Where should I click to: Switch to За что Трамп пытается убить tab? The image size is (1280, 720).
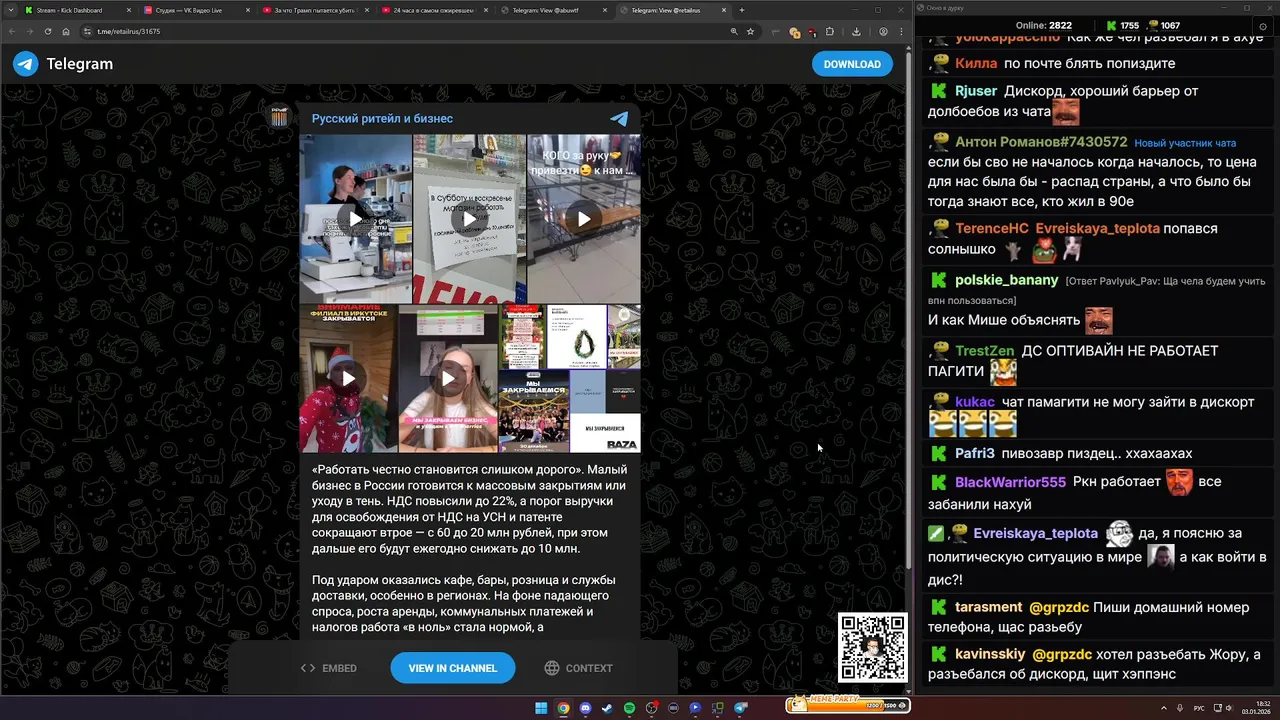tap(316, 10)
